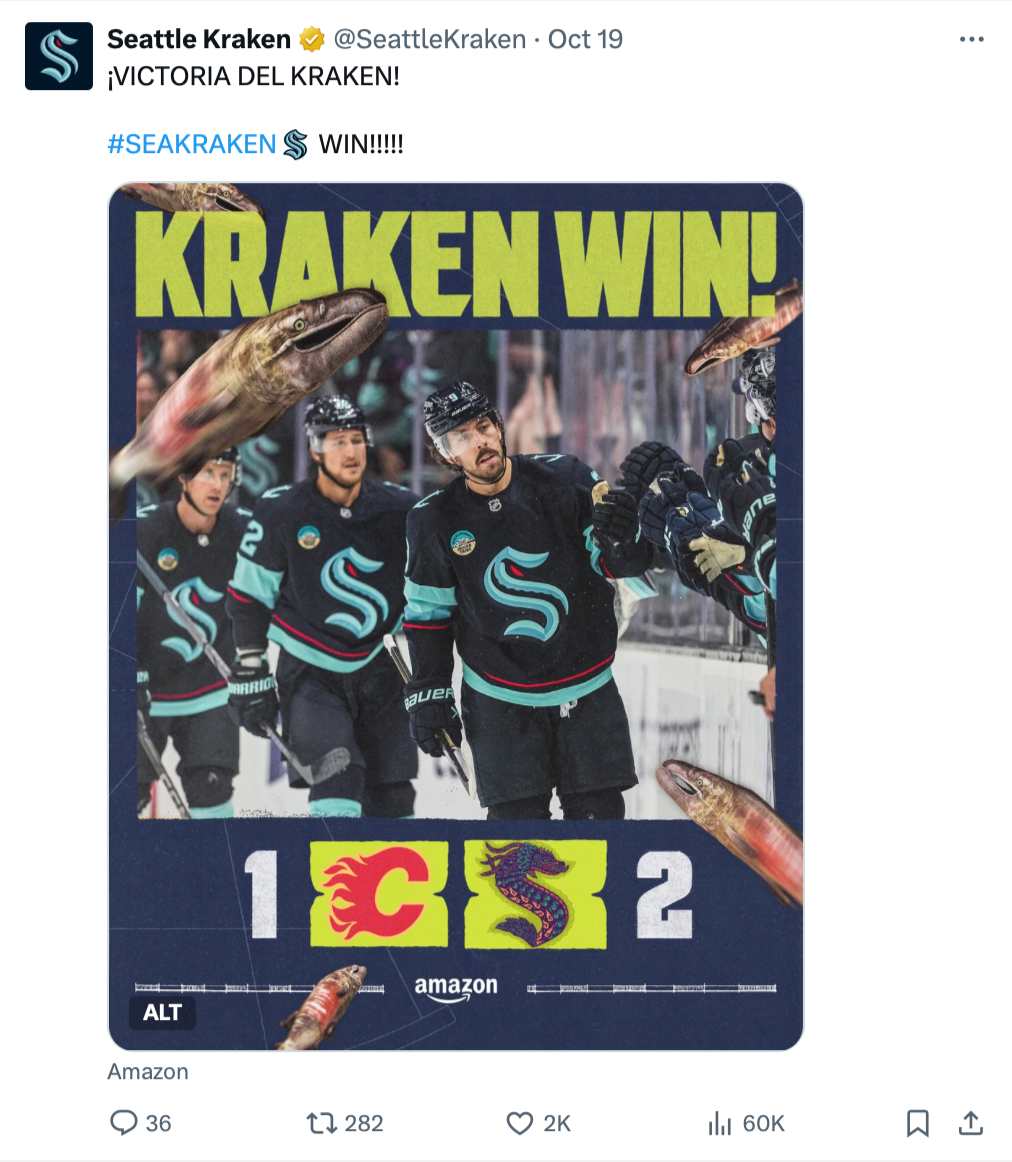Like the tweet with heart icon
This screenshot has height=1162, width=1012.
click(x=519, y=1123)
